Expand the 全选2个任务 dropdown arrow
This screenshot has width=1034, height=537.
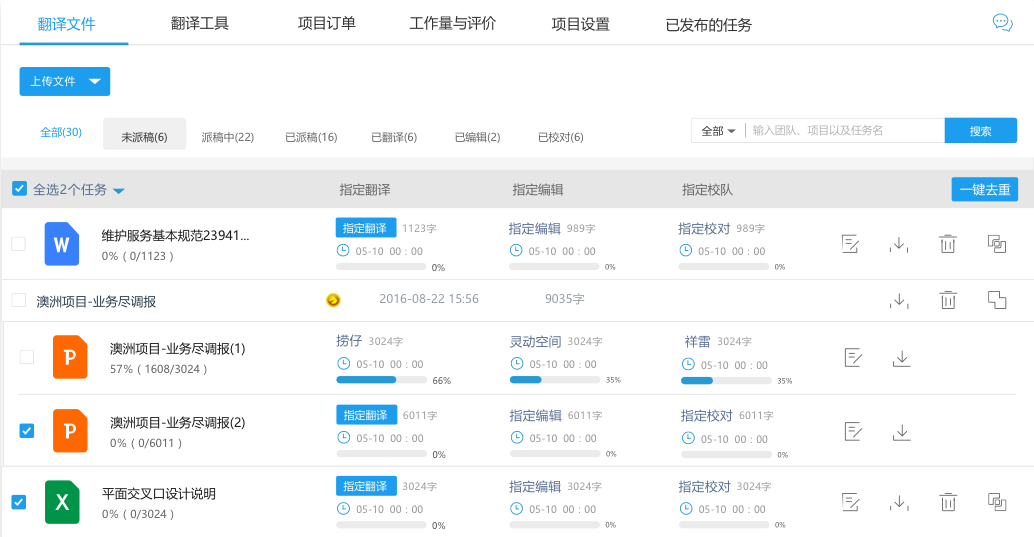(118, 190)
